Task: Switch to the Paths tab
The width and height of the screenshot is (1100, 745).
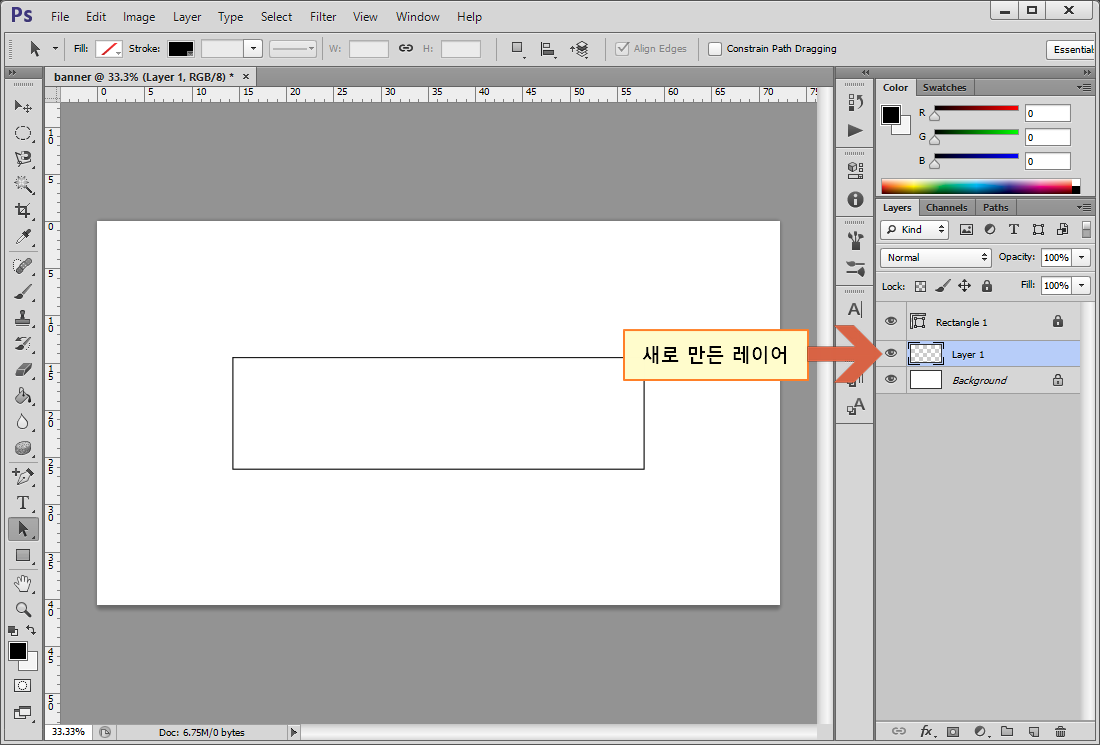Action: [x=995, y=207]
